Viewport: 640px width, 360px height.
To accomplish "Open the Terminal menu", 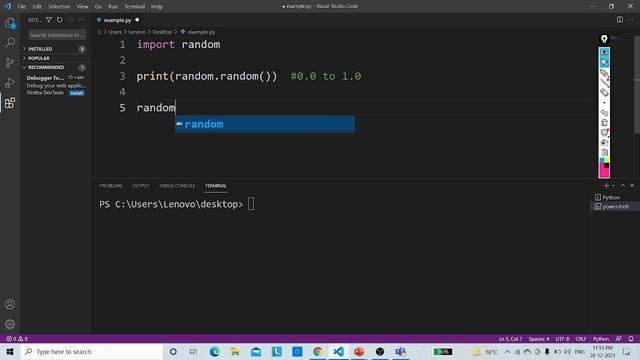I will 134,7.
